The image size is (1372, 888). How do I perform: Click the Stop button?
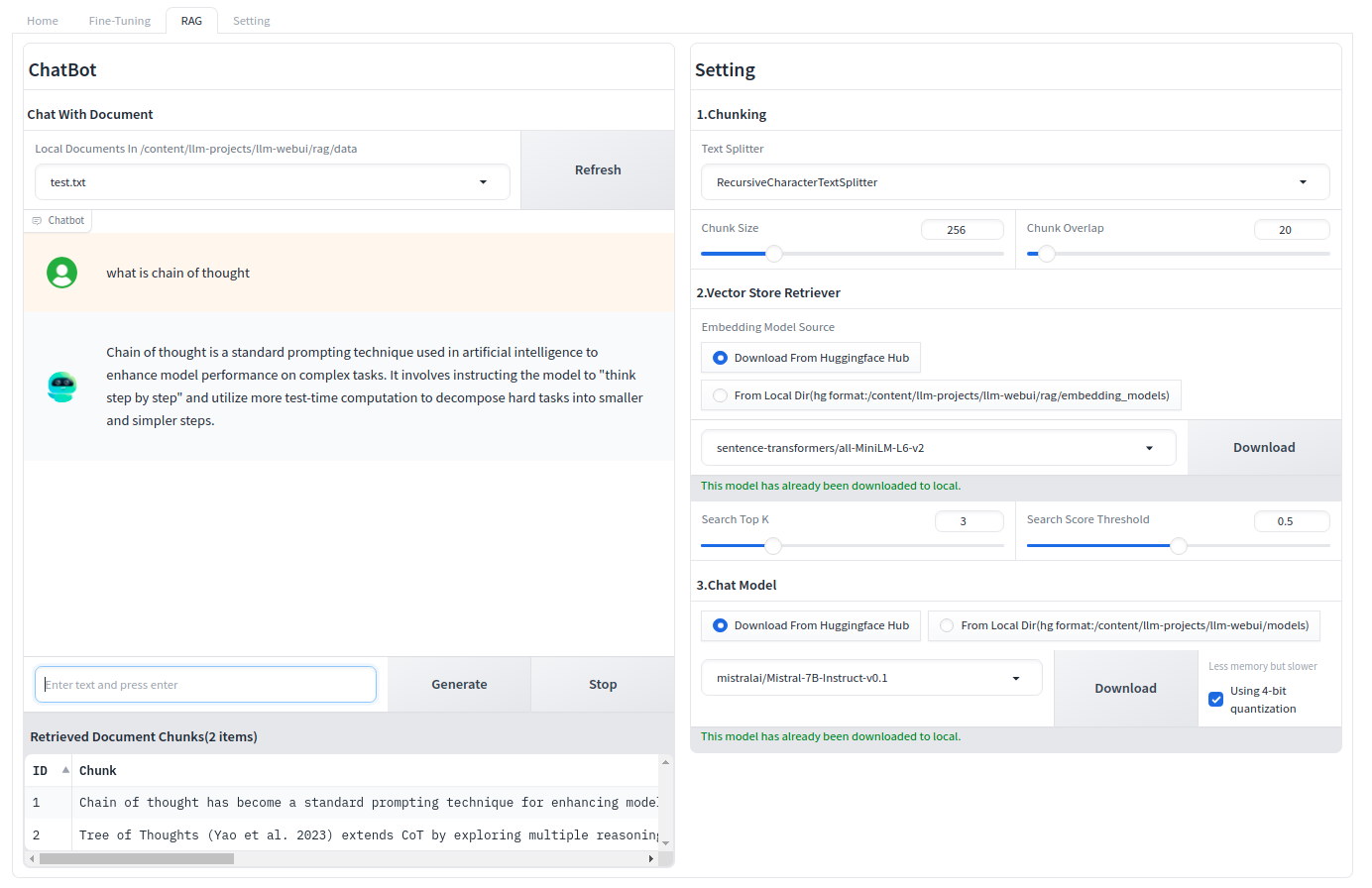click(x=602, y=685)
